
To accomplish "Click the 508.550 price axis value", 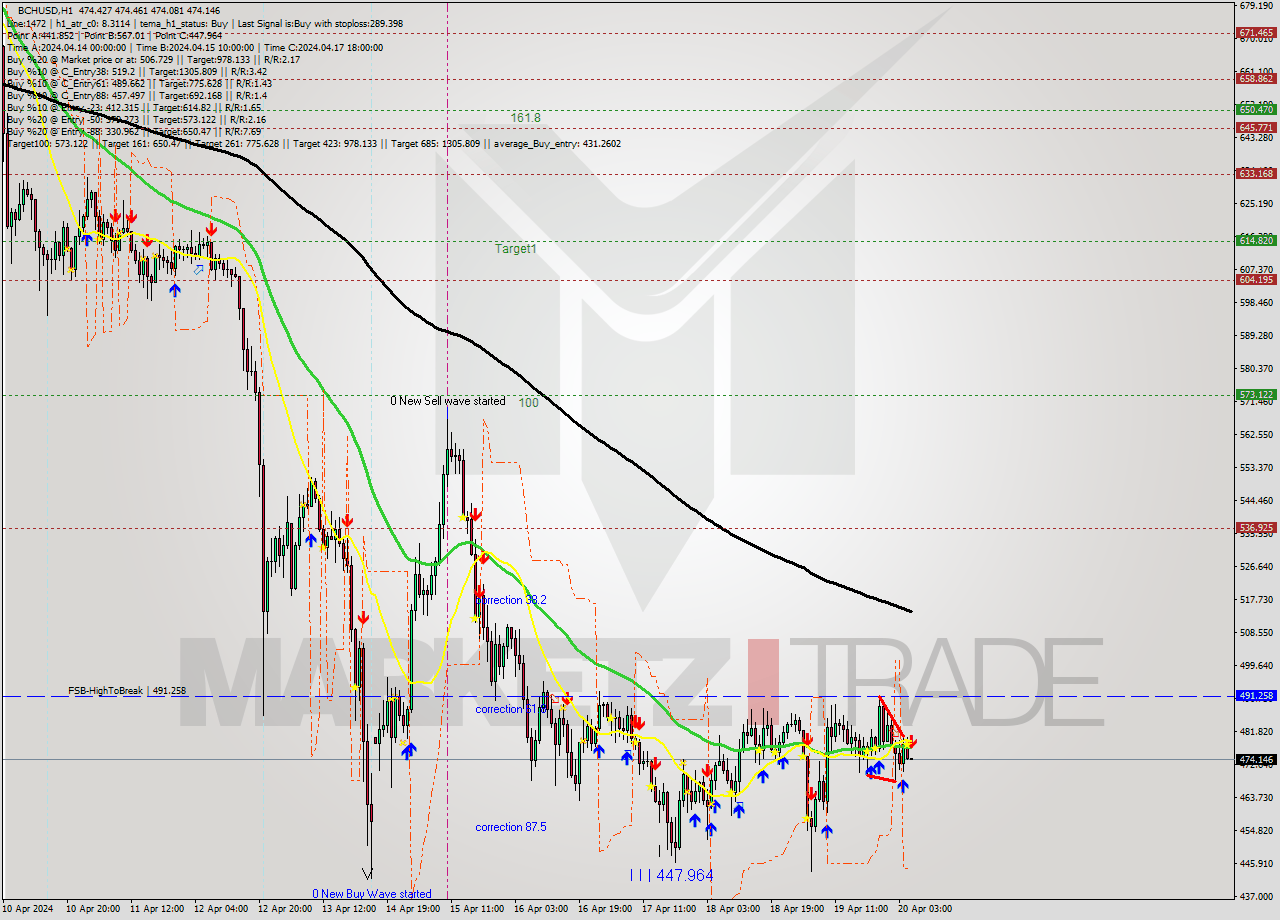I will tap(1255, 633).
